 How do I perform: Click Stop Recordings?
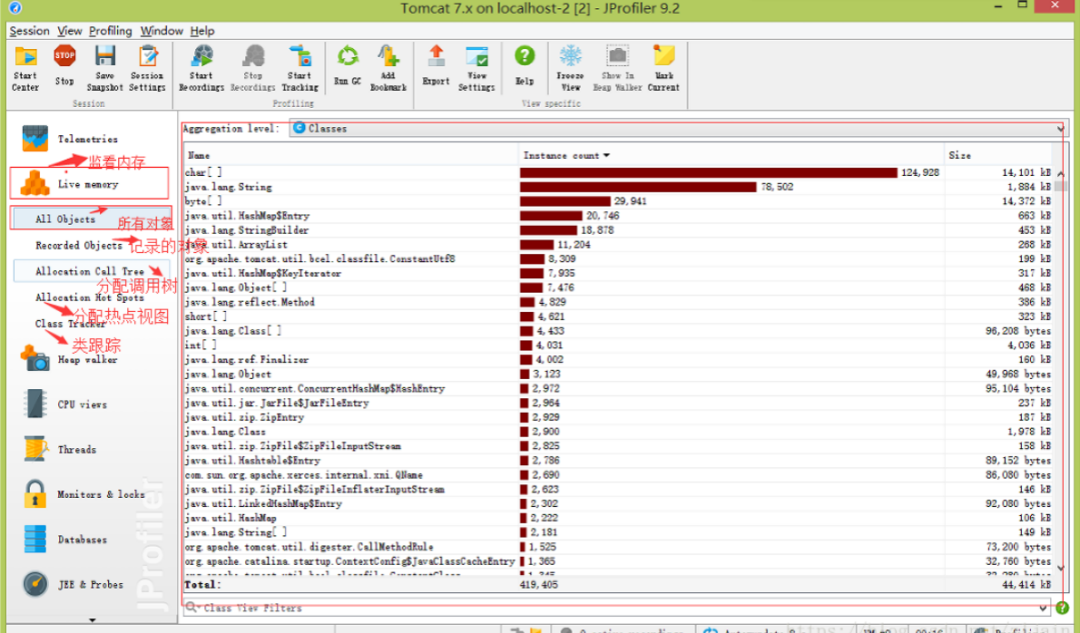pyautogui.click(x=253, y=68)
